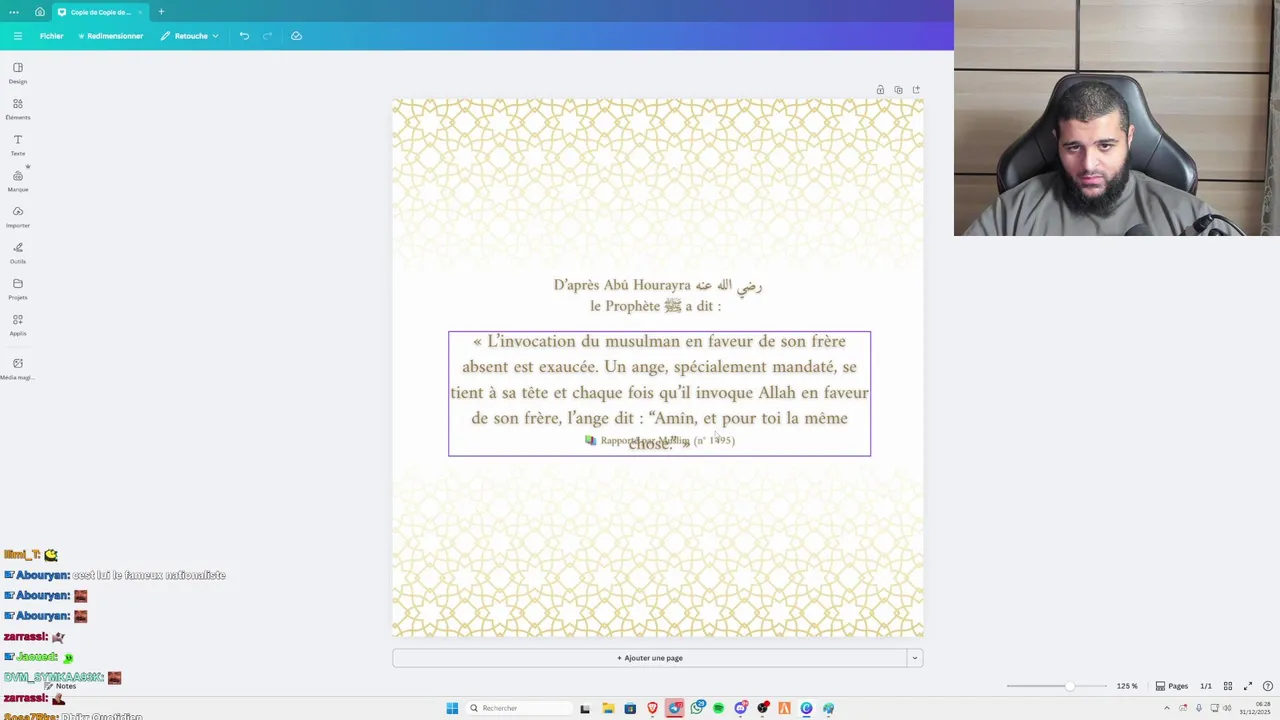Image resolution: width=1280 pixels, height=720 pixels.
Task: Open the Marque brand panel
Action: pos(18,181)
